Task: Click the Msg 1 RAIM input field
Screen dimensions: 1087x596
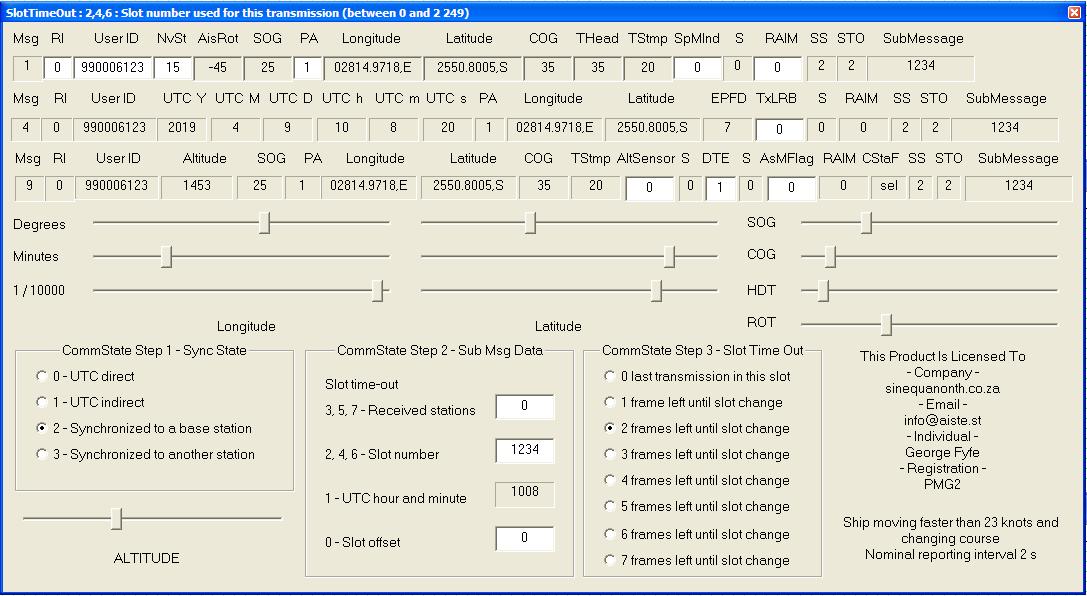Action: tap(777, 68)
